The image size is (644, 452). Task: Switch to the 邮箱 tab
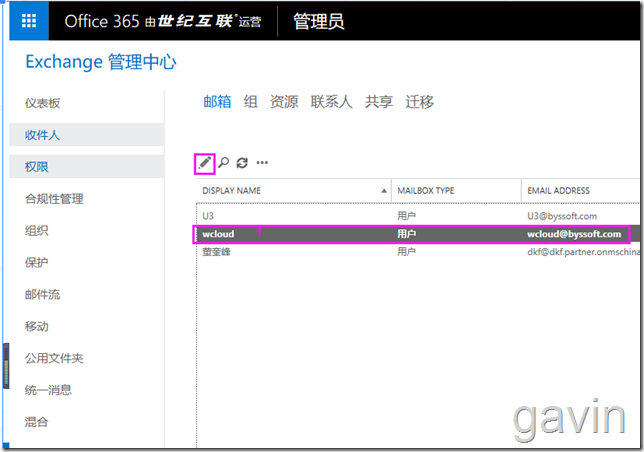217,101
